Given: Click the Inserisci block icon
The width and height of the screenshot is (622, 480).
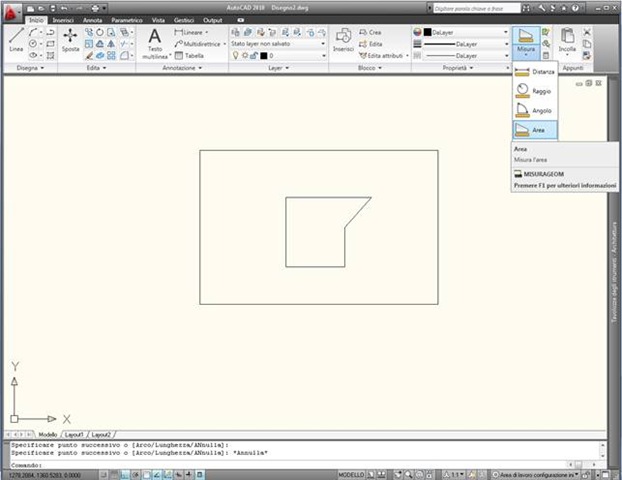Looking at the screenshot, I should [x=343, y=40].
